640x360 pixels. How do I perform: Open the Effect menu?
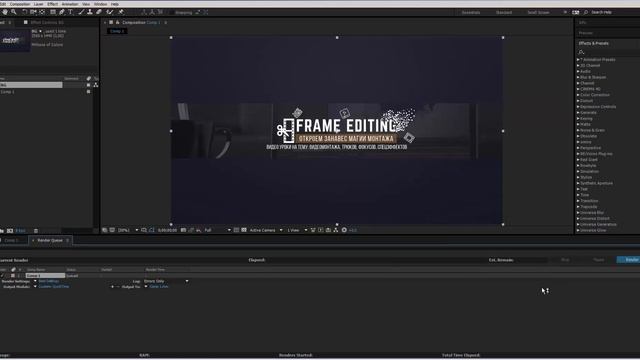pos(53,4)
